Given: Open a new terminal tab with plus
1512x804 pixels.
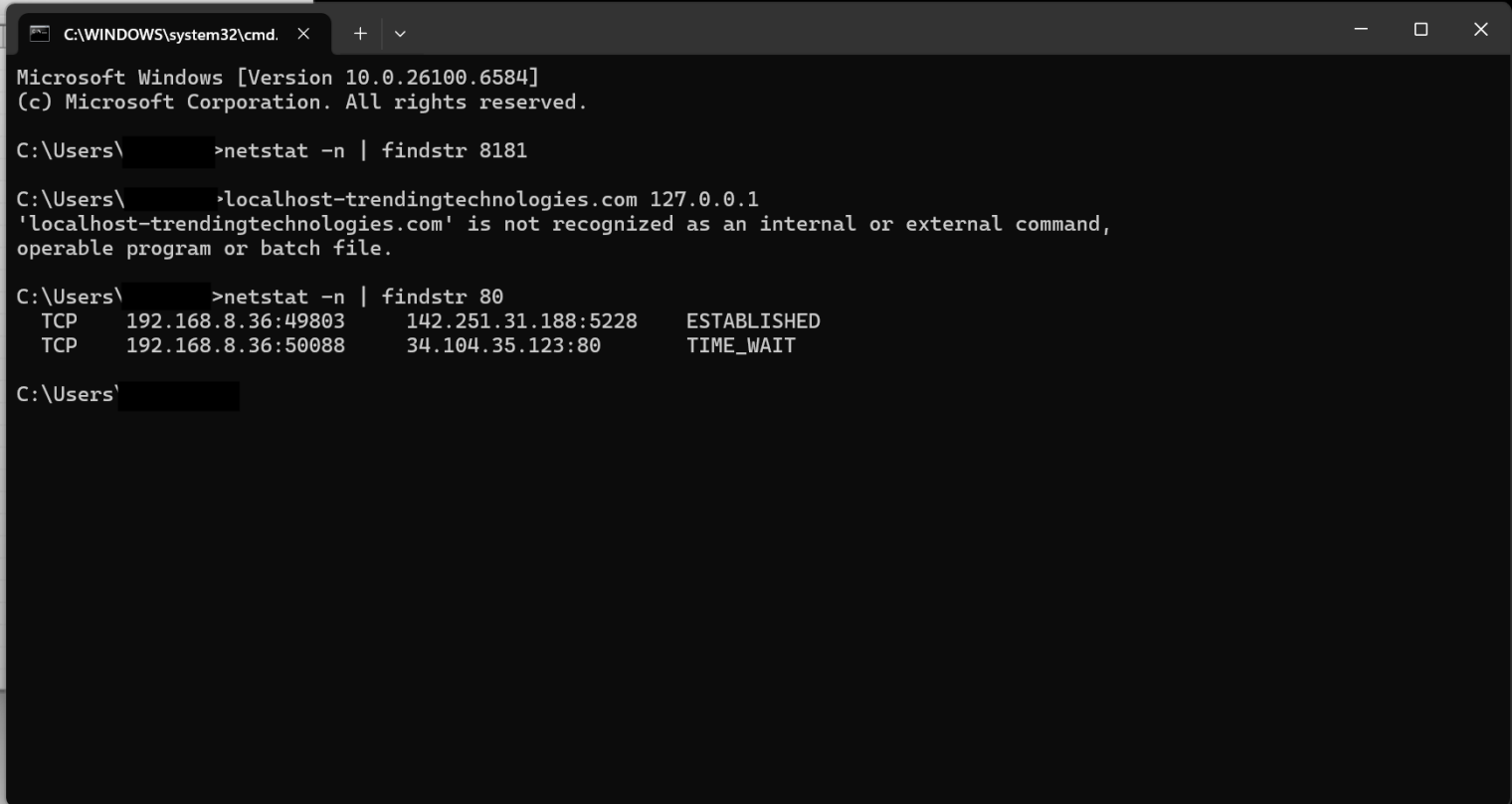Looking at the screenshot, I should pos(360,34).
